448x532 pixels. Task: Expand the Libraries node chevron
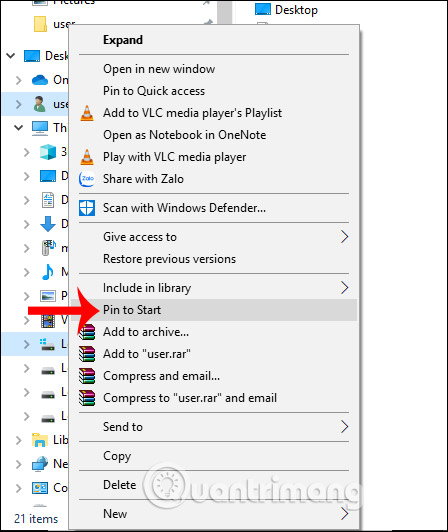click(18, 440)
